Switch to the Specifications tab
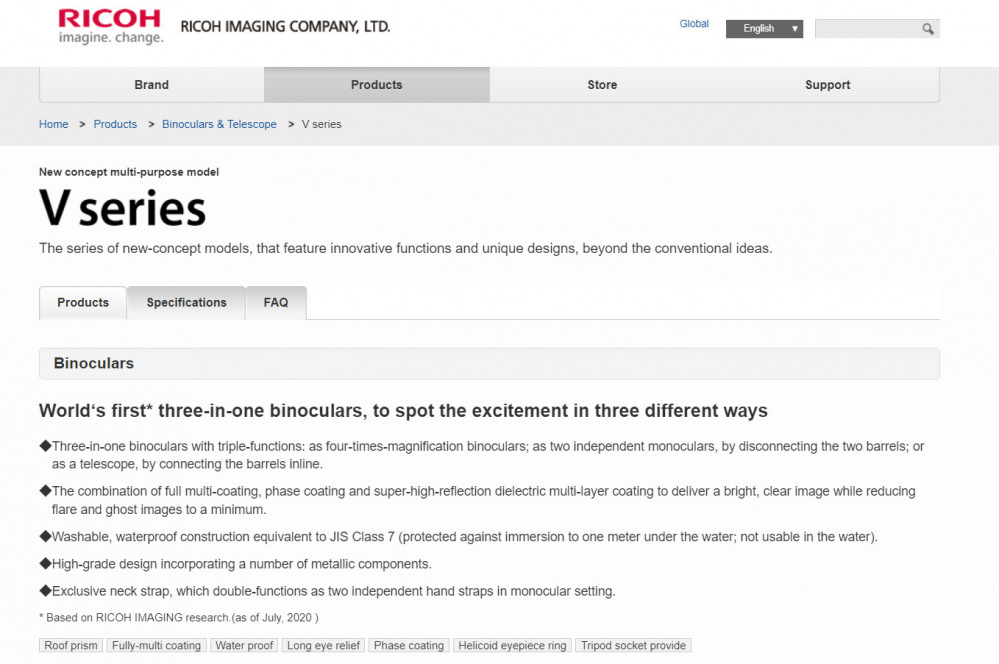 pos(186,303)
